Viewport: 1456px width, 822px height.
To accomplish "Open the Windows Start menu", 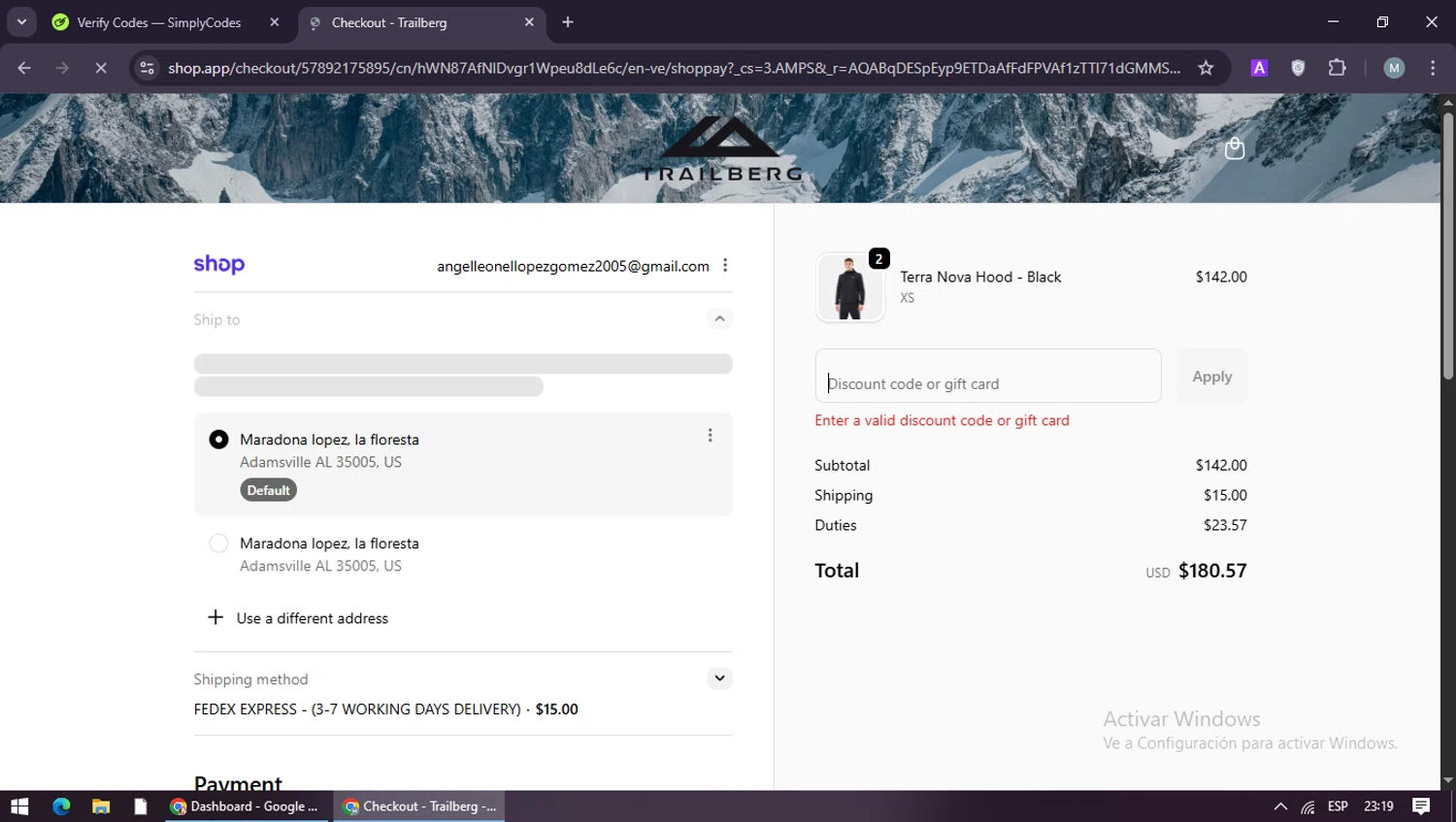I will 19,806.
